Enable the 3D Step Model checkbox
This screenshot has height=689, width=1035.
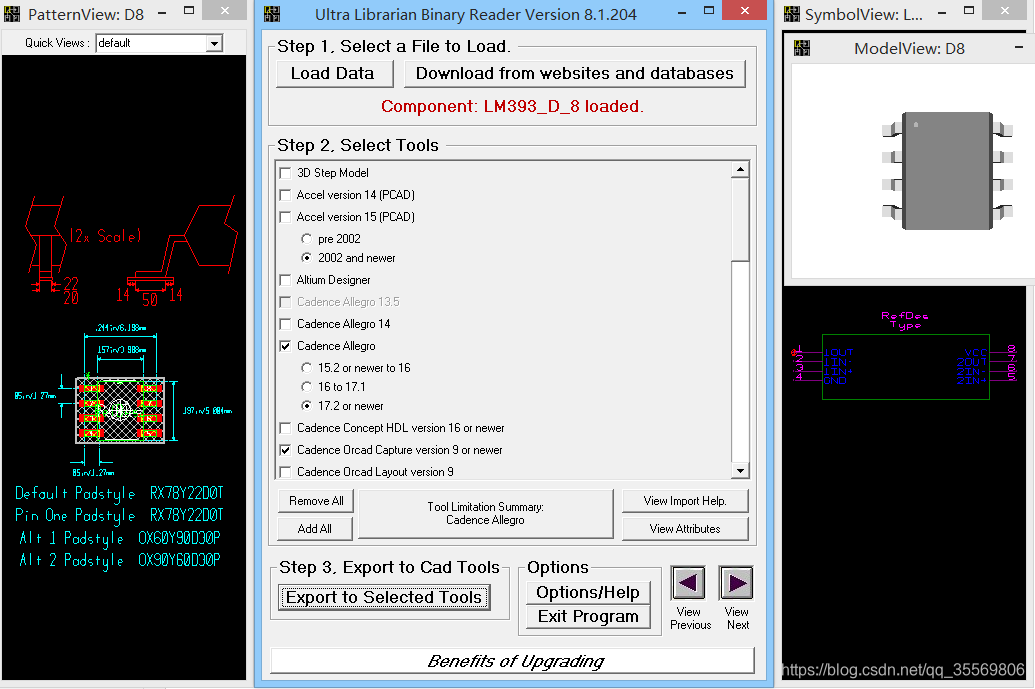(286, 173)
